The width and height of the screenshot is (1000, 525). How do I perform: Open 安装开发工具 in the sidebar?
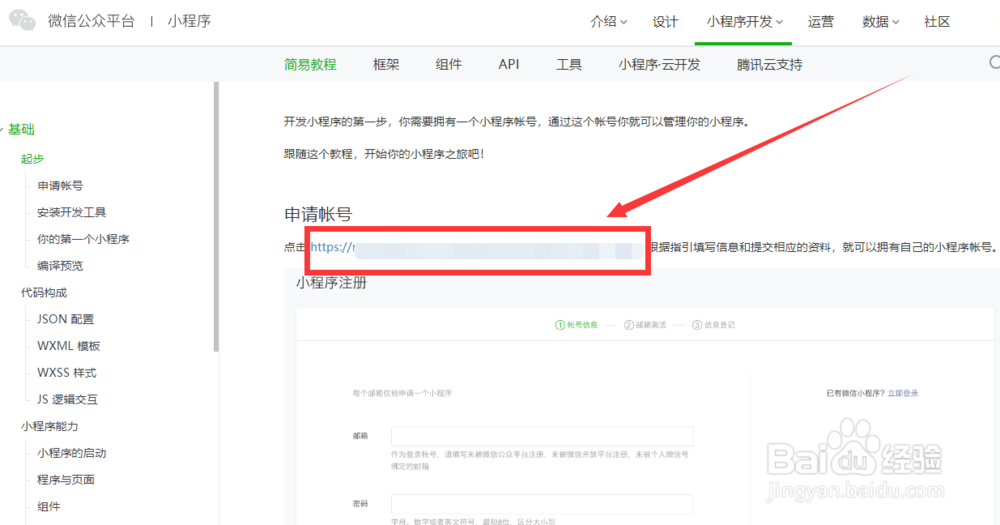pos(71,212)
